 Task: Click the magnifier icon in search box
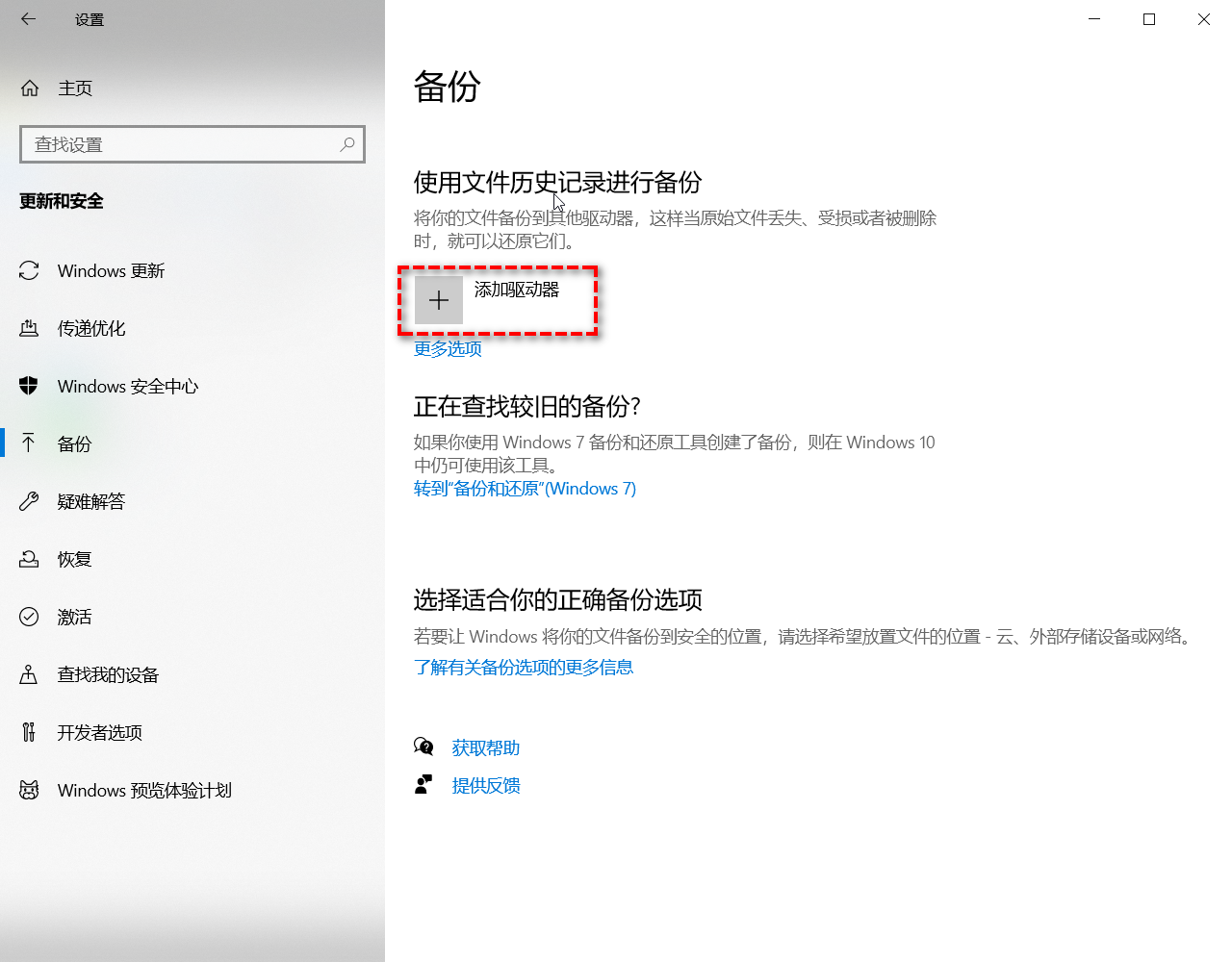tap(347, 144)
